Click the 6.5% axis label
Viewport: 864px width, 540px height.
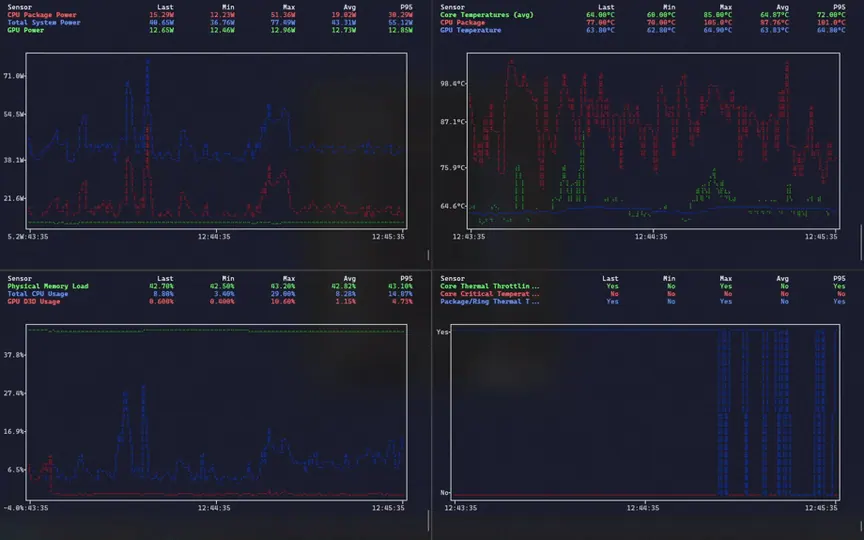tap(16, 469)
